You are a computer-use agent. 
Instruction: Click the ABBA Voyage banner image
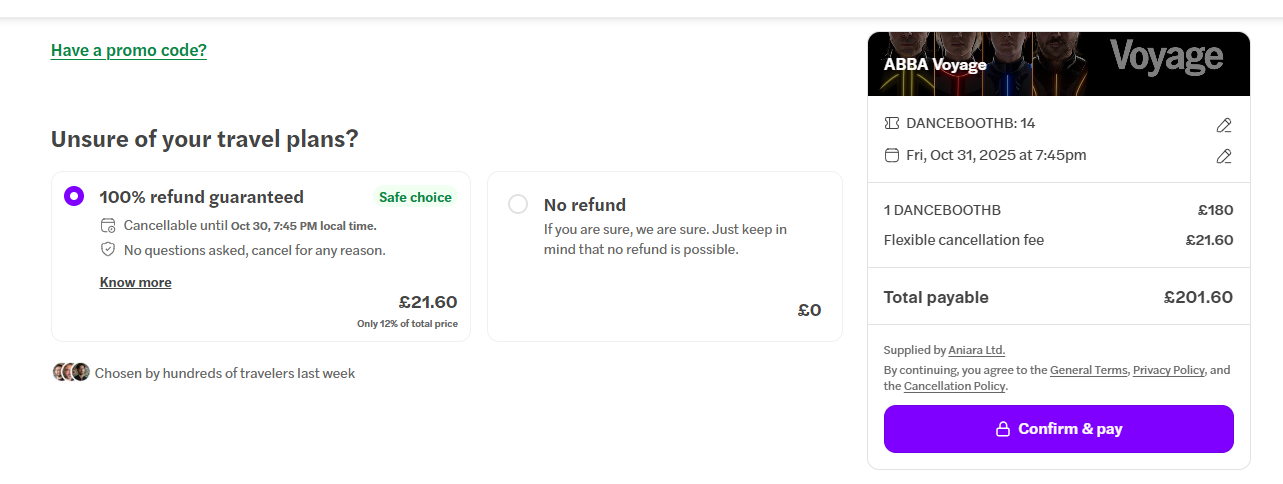(x=1058, y=63)
